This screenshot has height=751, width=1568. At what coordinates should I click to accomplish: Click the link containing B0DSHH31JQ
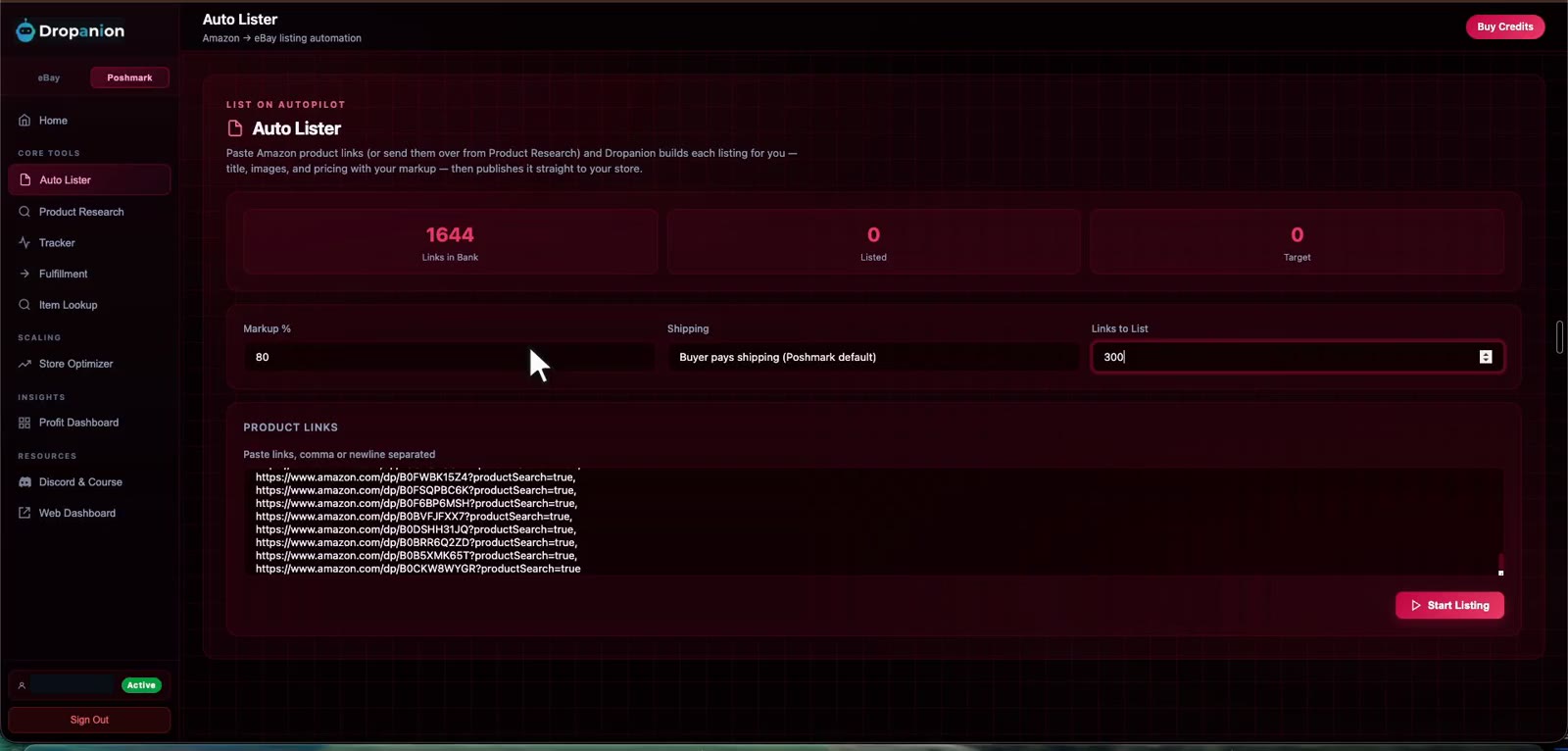(x=416, y=529)
